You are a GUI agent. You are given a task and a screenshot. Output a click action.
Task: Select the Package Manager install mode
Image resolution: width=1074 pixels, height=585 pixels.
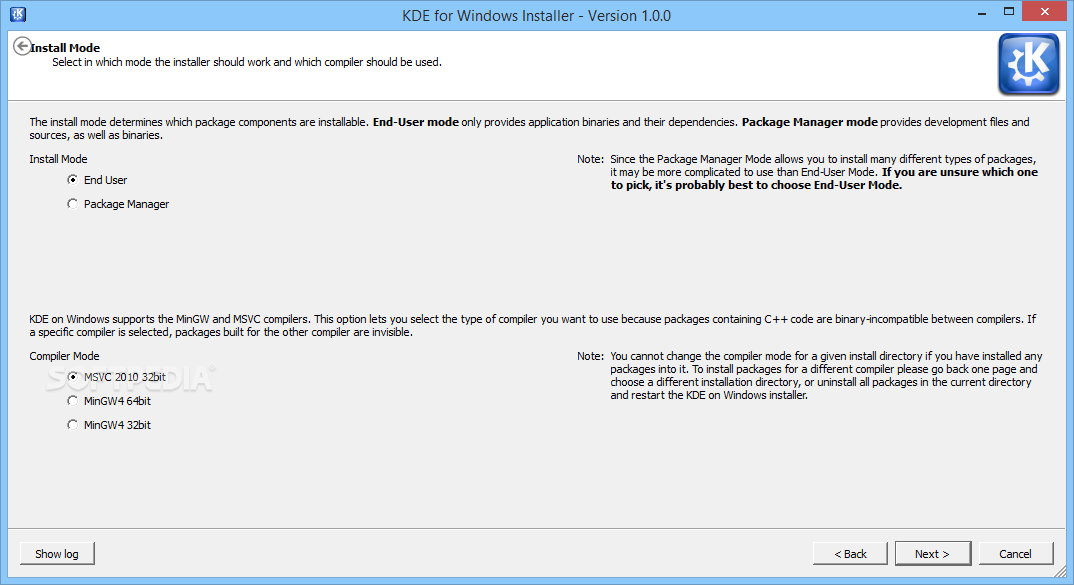[118, 204]
